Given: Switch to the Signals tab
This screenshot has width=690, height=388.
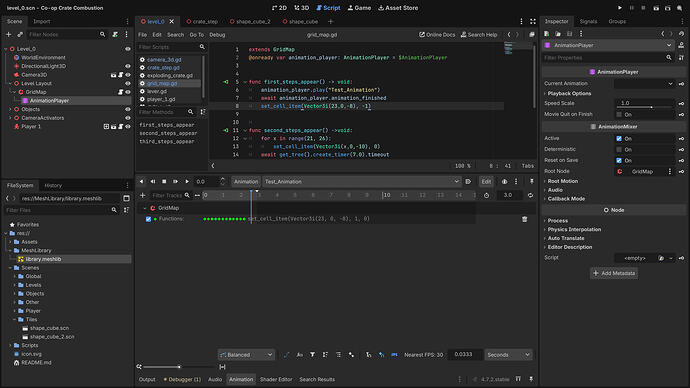Looking at the screenshot, I should 588,21.
